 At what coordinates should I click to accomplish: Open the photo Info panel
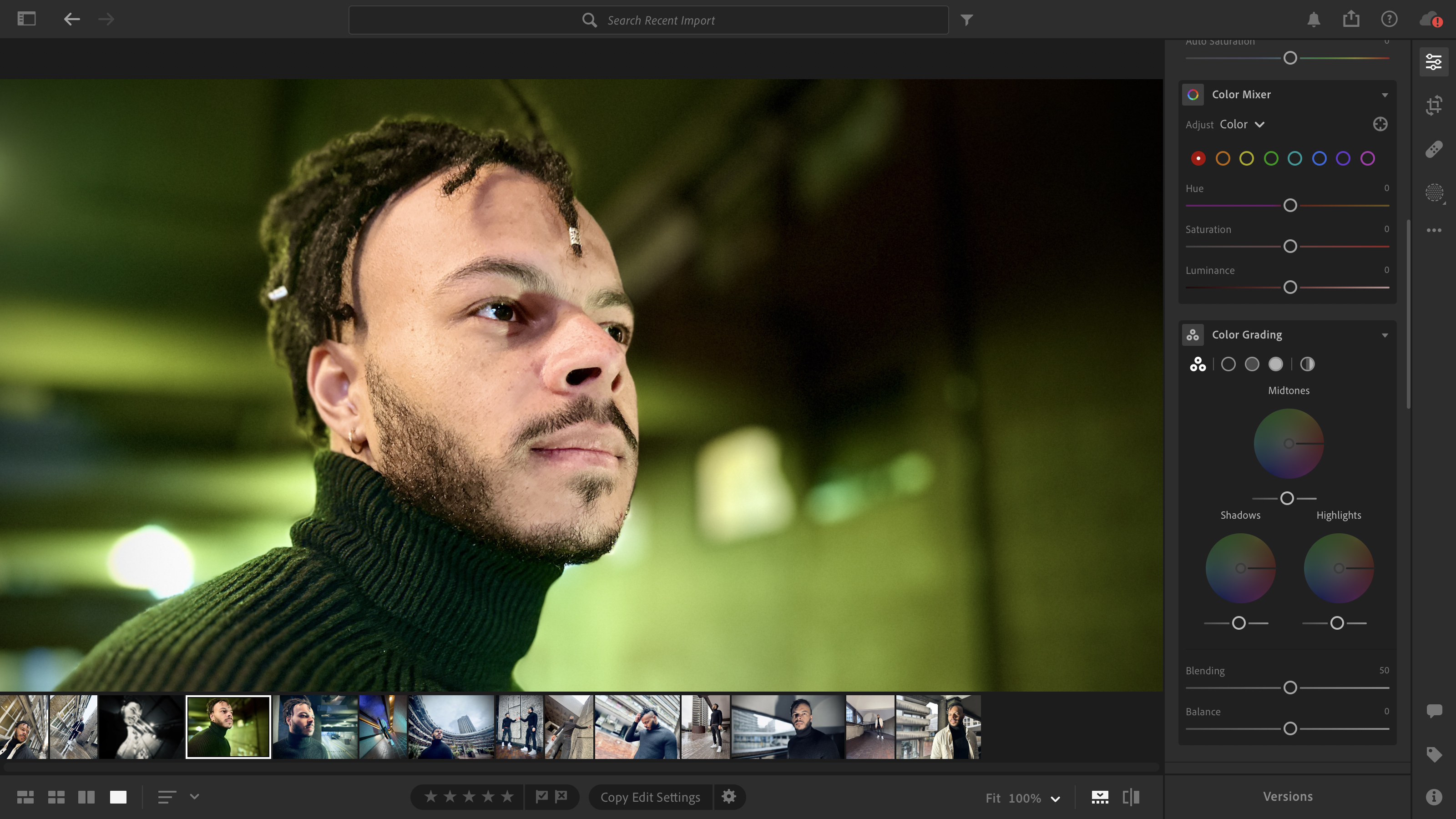1433,797
